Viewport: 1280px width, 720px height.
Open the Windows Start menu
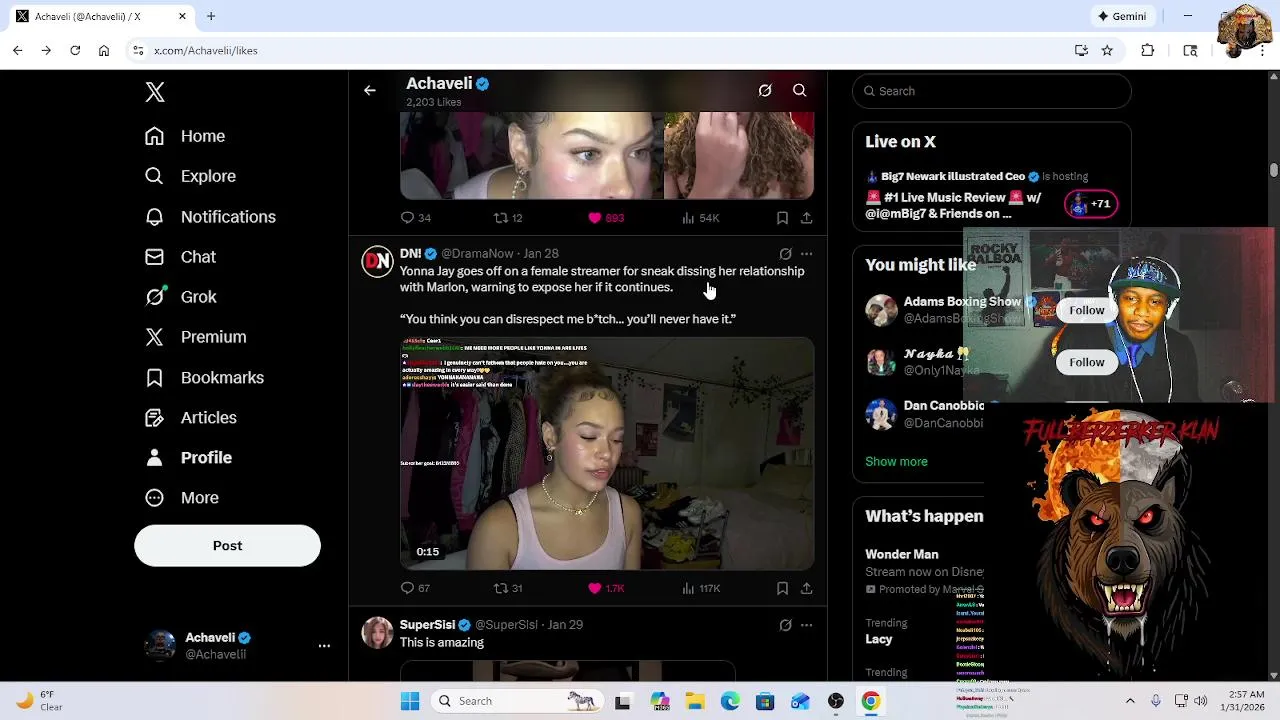point(410,701)
